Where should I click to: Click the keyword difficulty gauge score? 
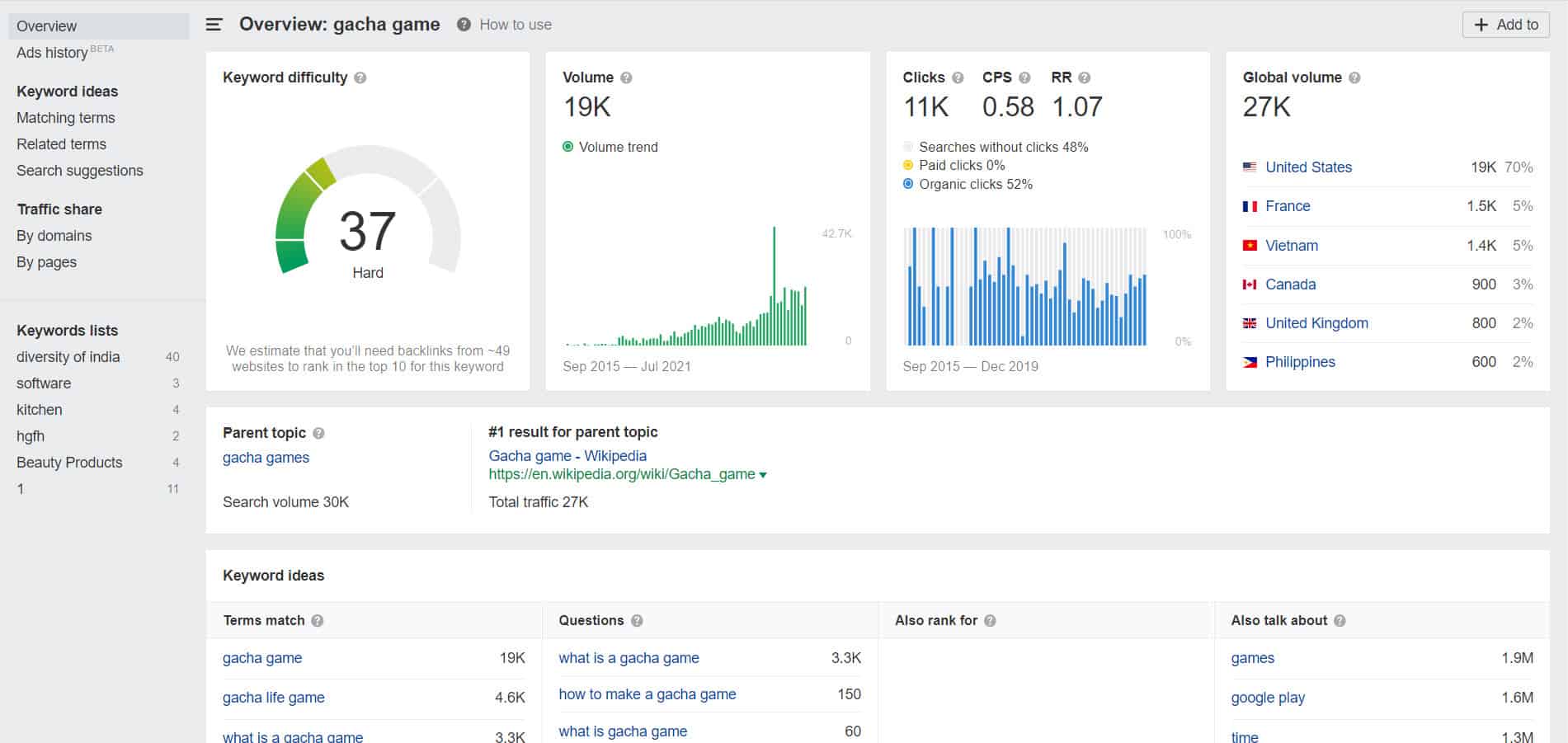coord(367,231)
